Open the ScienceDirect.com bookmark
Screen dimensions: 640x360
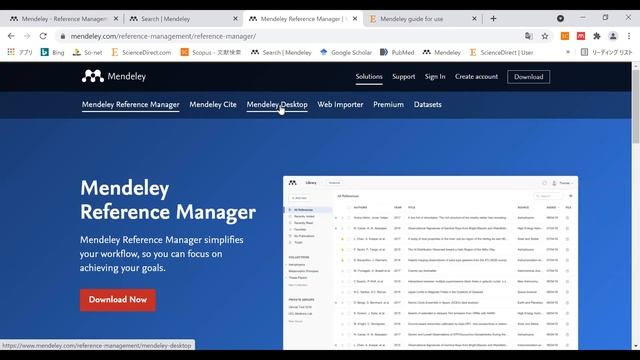point(141,52)
